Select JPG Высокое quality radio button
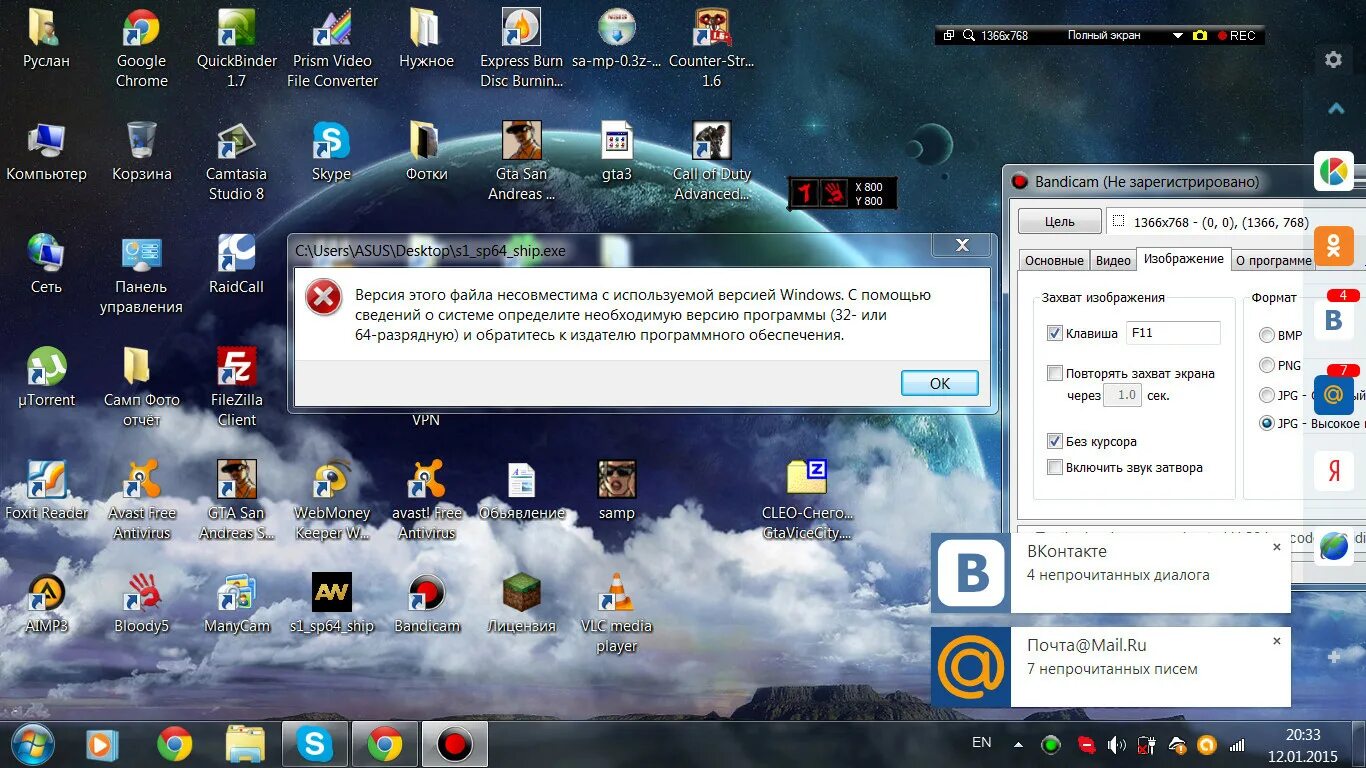The width and height of the screenshot is (1366, 768). [x=1267, y=423]
